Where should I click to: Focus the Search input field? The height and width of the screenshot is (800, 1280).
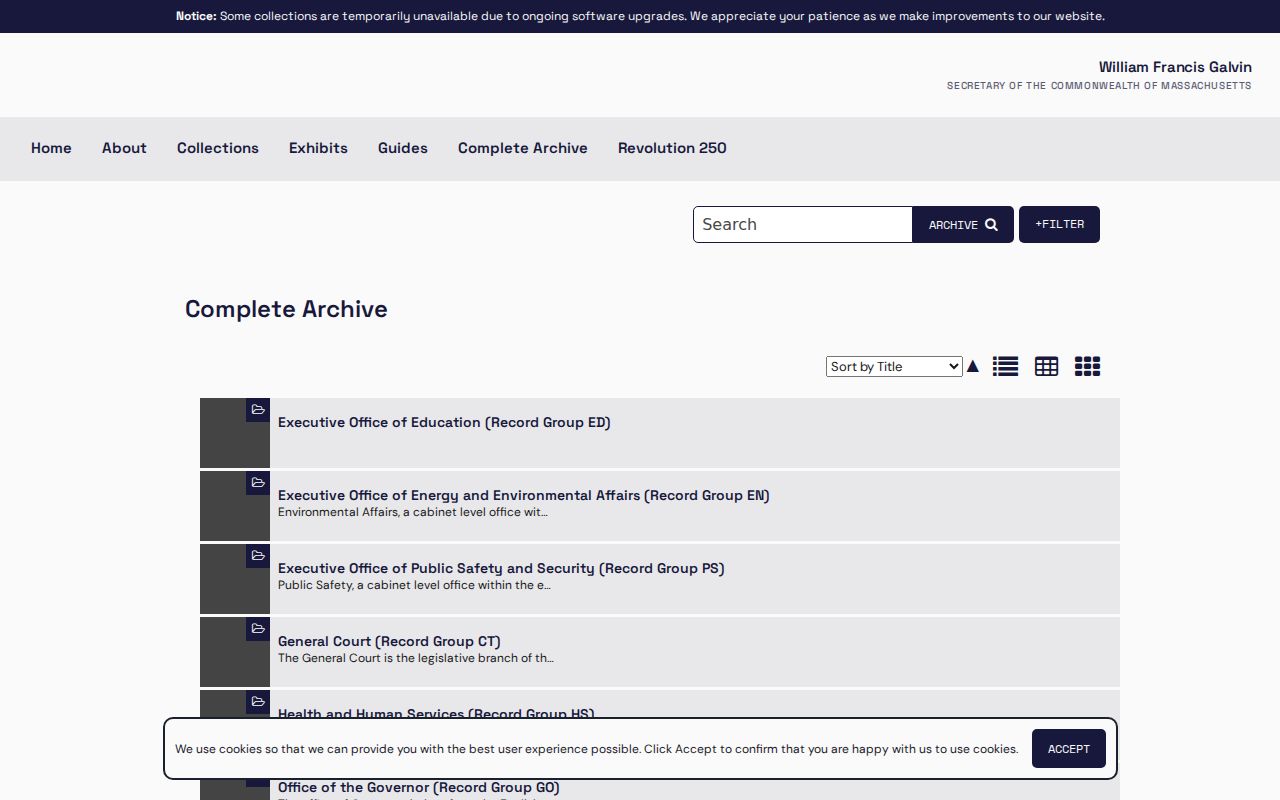(803, 225)
